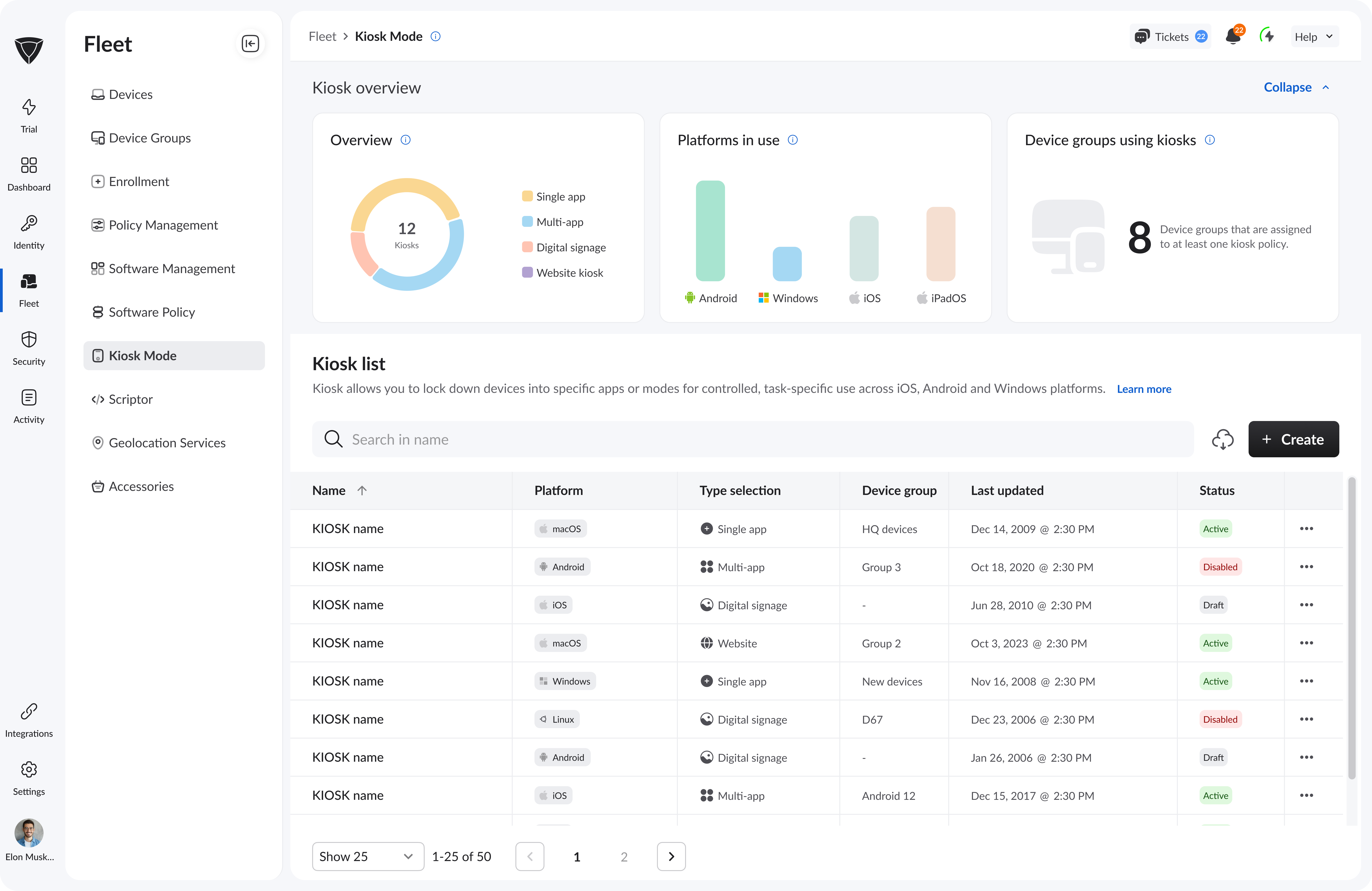Follow the Learn more link
This screenshot has width=1372, height=891.
[x=1144, y=389]
